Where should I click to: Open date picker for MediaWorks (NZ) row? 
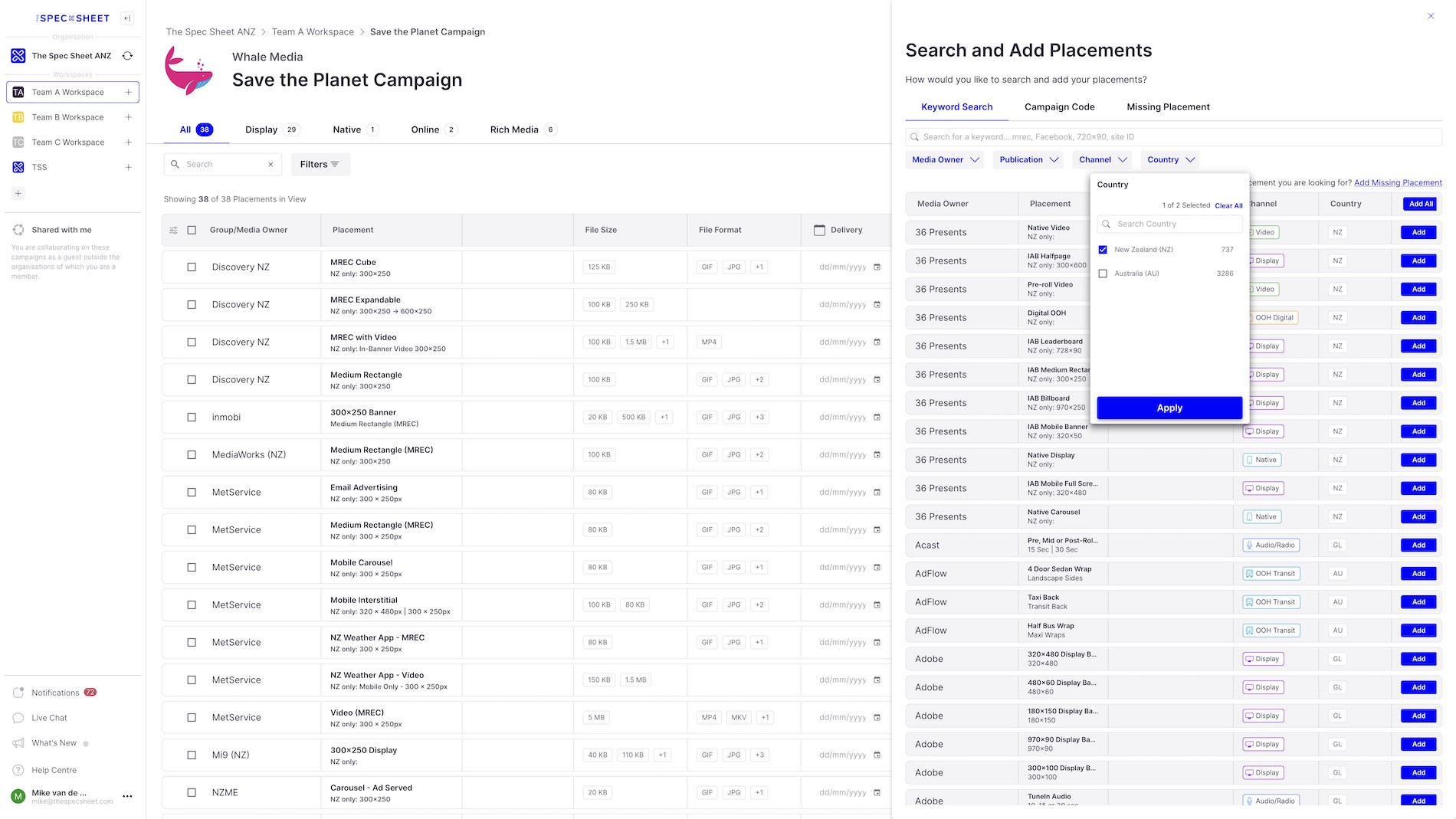[x=877, y=455]
